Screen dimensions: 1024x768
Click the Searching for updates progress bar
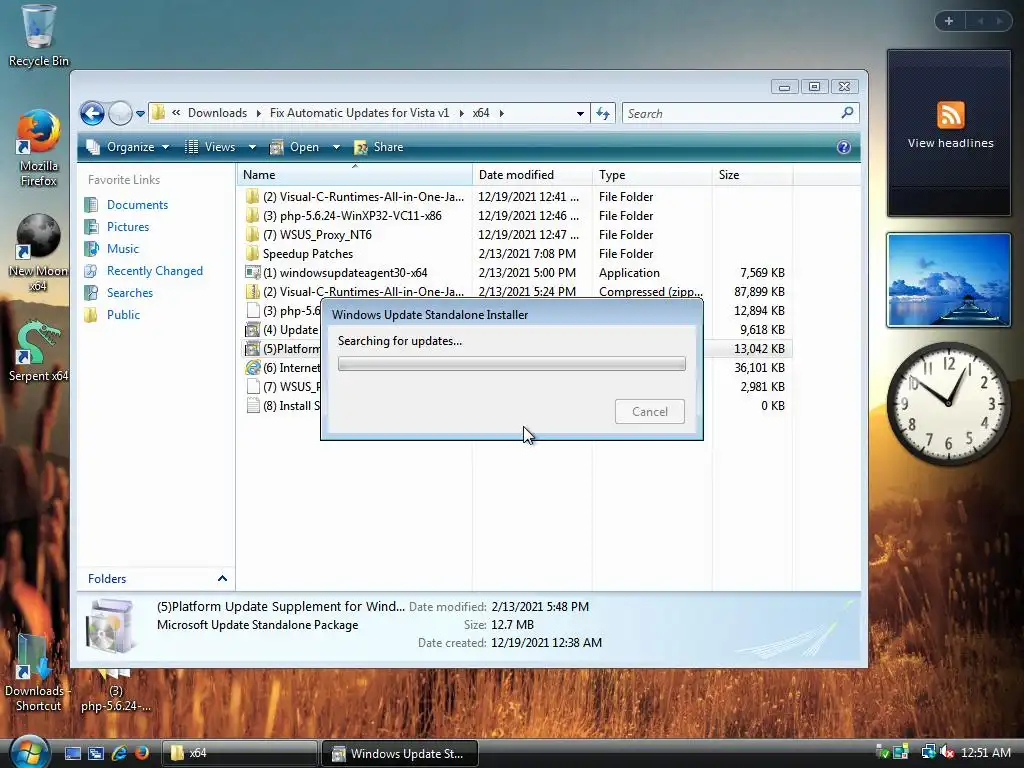click(x=511, y=364)
